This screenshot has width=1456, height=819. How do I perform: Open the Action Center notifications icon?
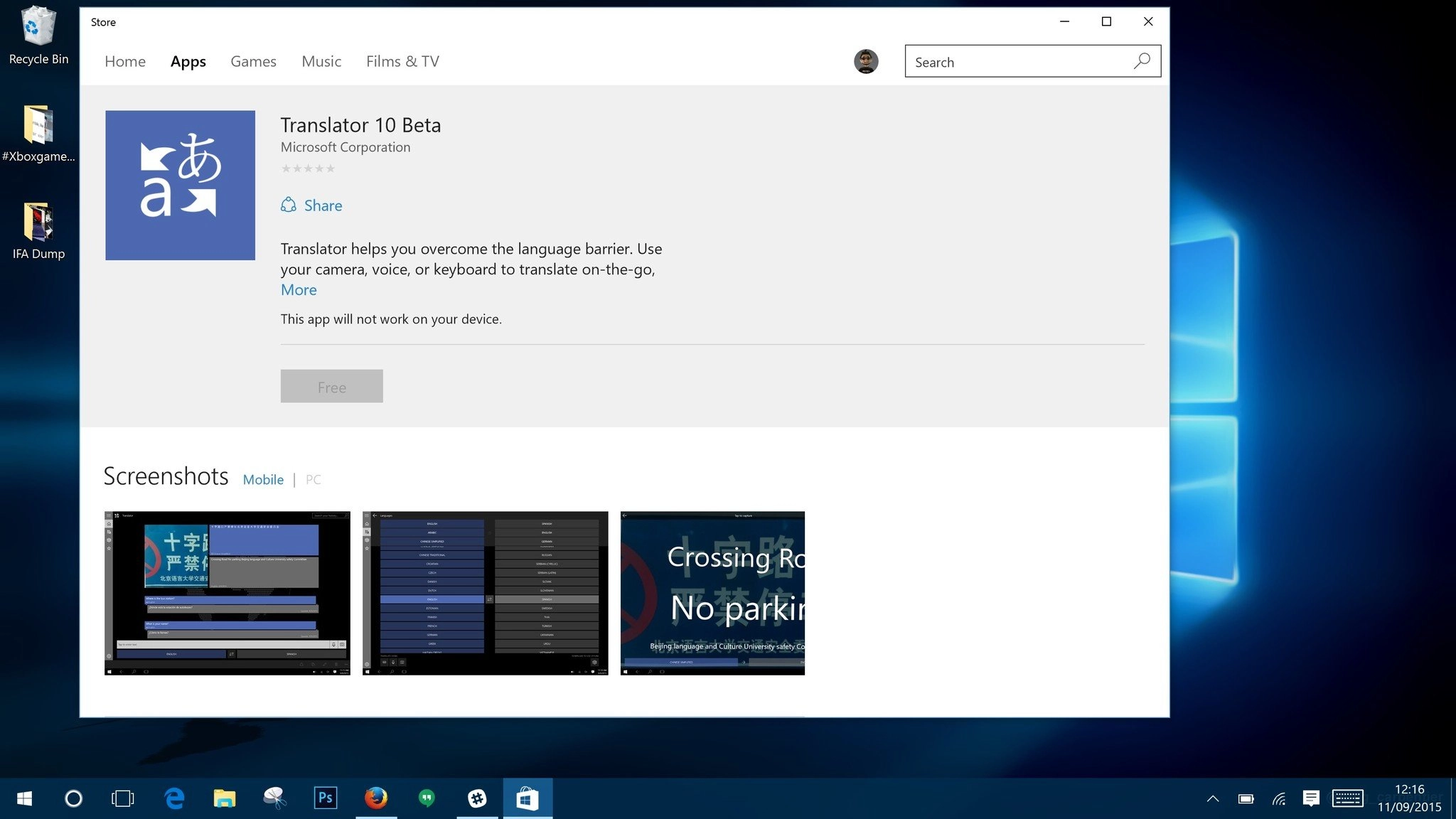tap(1311, 798)
